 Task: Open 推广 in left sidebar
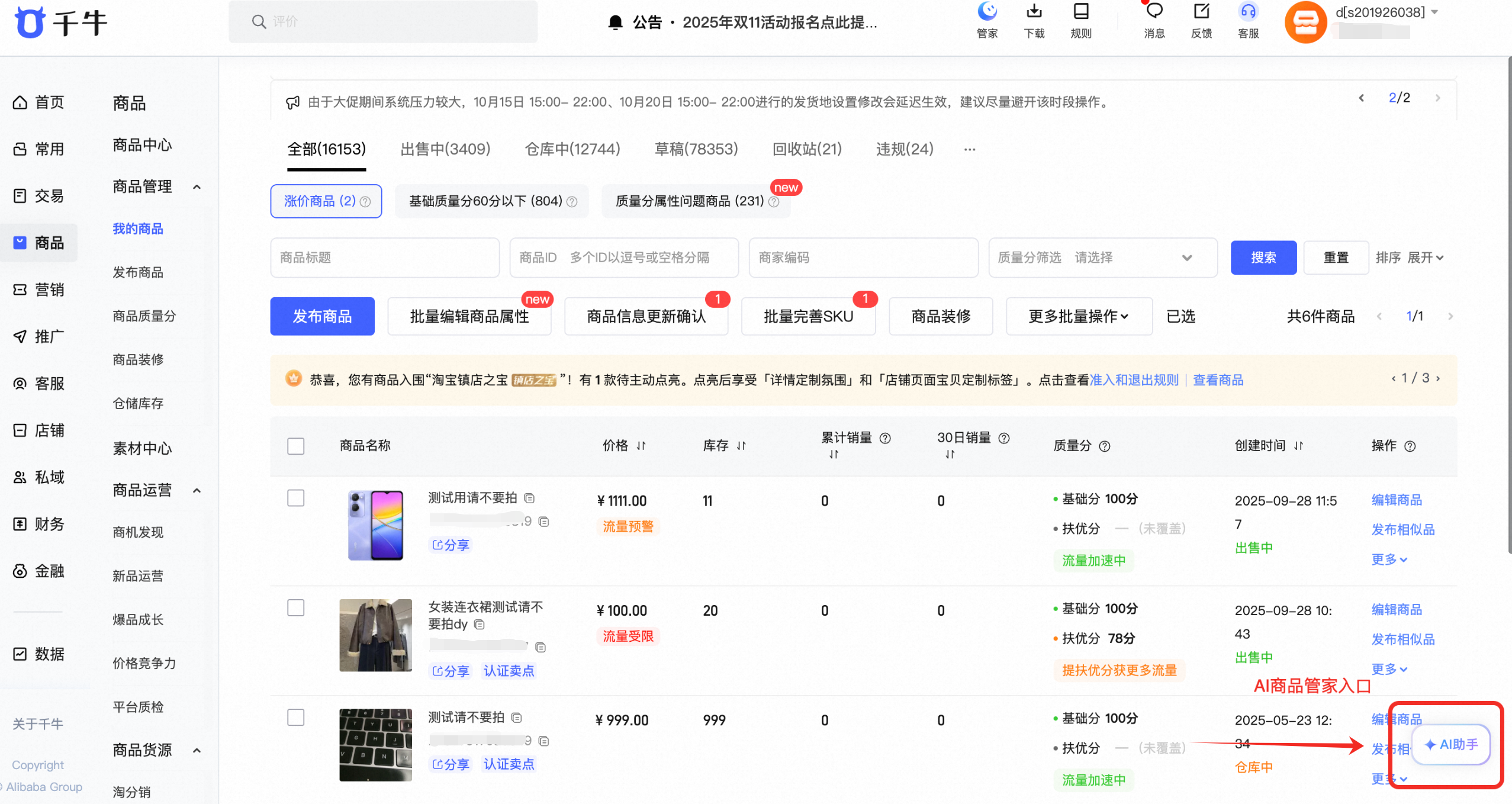(39, 336)
